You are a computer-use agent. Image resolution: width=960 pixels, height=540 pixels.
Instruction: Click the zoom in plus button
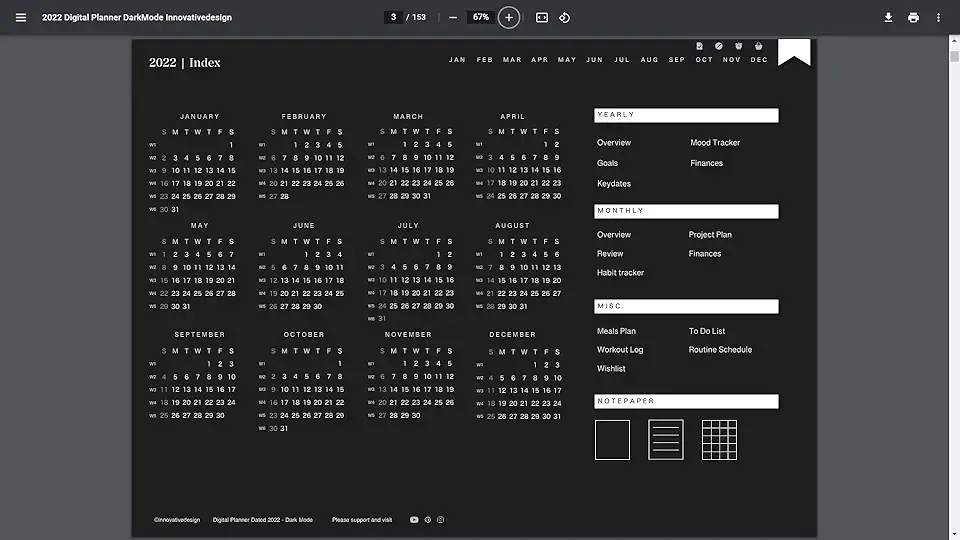point(509,17)
